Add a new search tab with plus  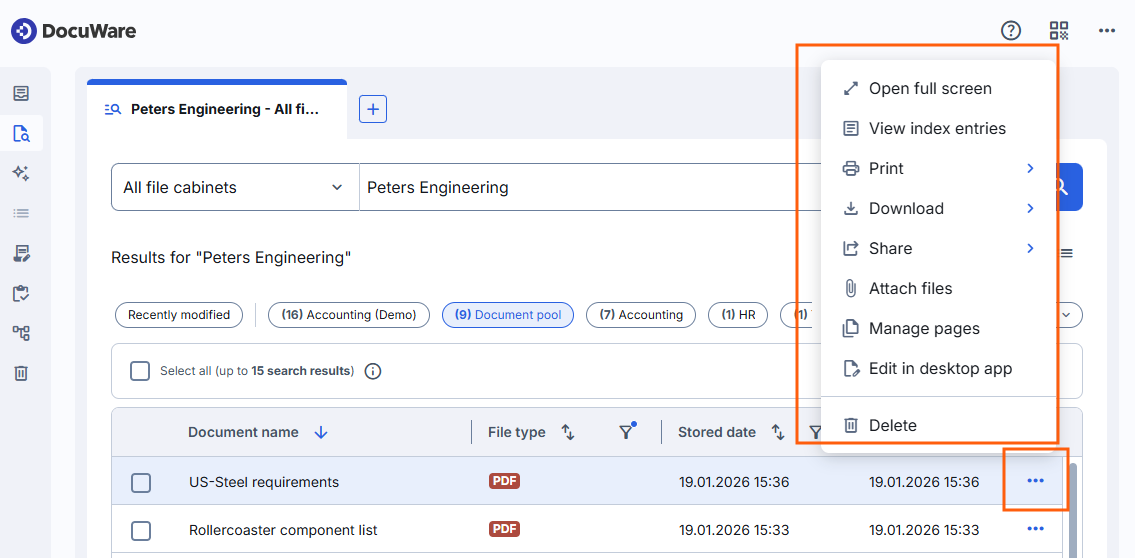[x=373, y=109]
